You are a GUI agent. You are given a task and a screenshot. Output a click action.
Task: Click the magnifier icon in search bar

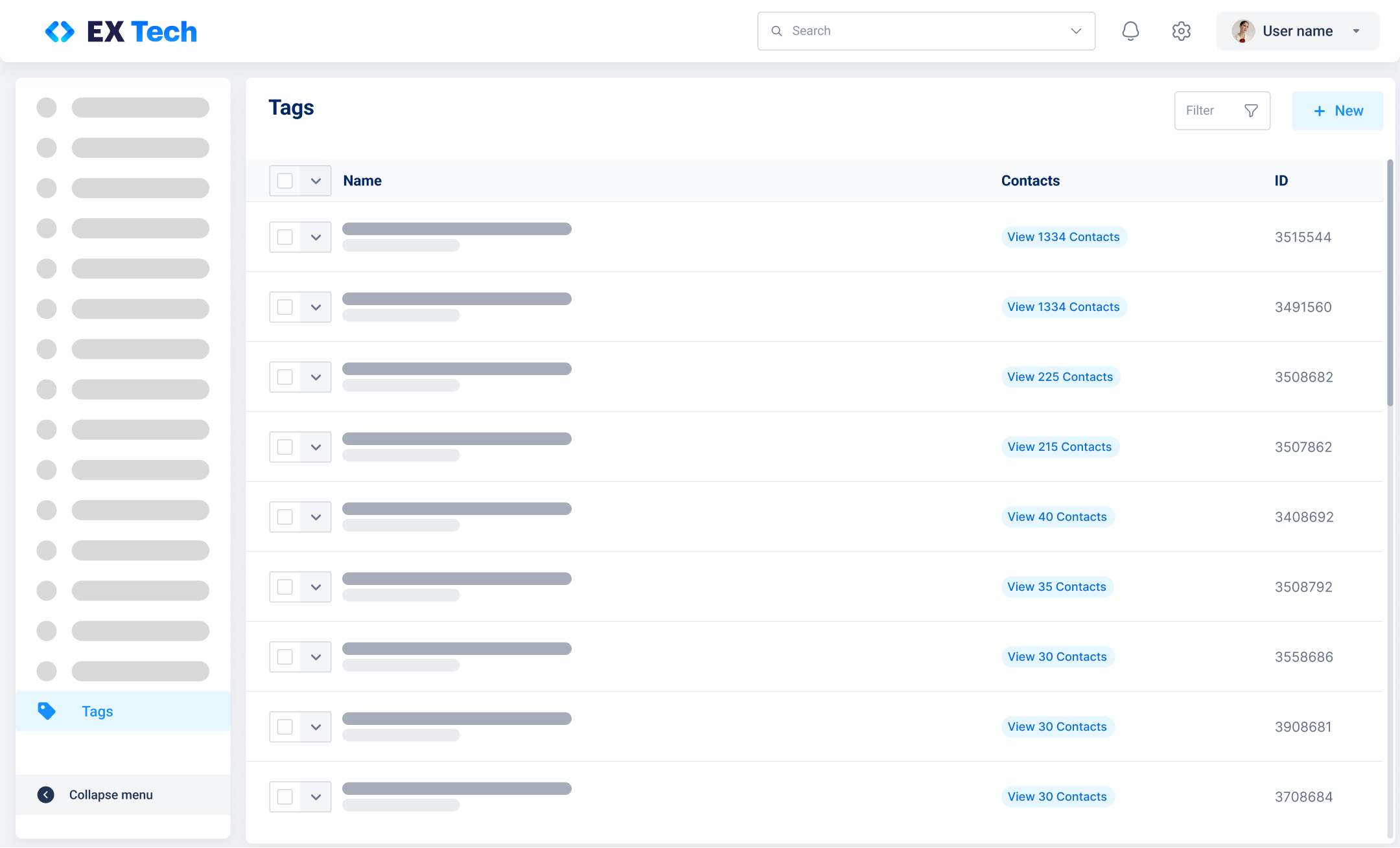pos(776,31)
